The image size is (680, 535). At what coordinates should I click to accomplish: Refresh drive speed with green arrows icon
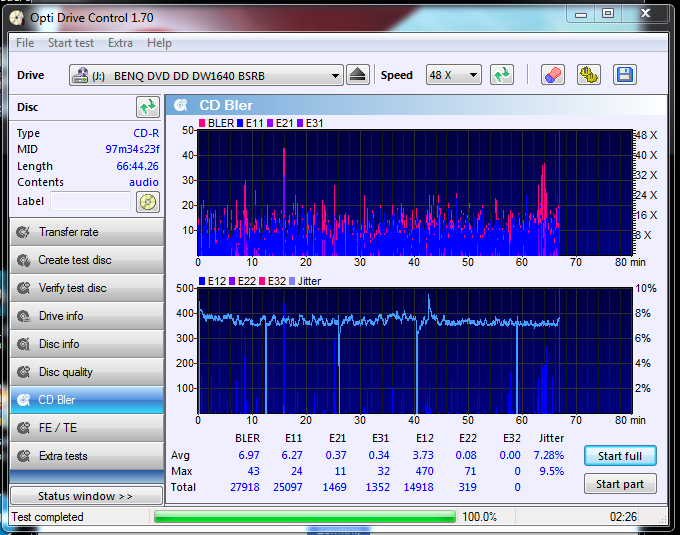click(502, 75)
